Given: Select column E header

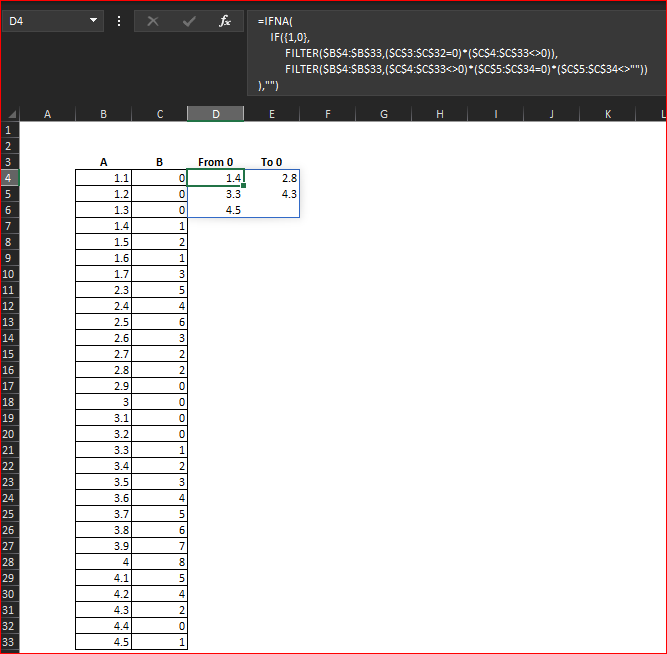Looking at the screenshot, I should [x=272, y=114].
